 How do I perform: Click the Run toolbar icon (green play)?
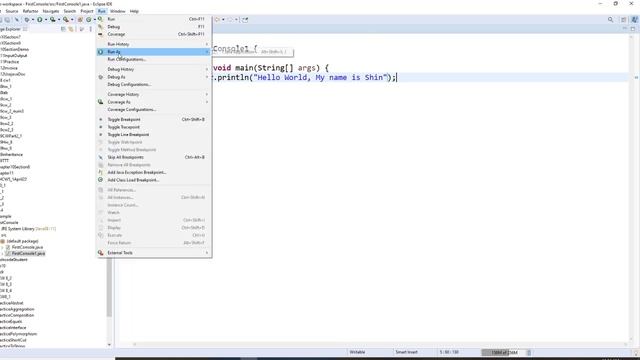pyautogui.click(x=40, y=20)
